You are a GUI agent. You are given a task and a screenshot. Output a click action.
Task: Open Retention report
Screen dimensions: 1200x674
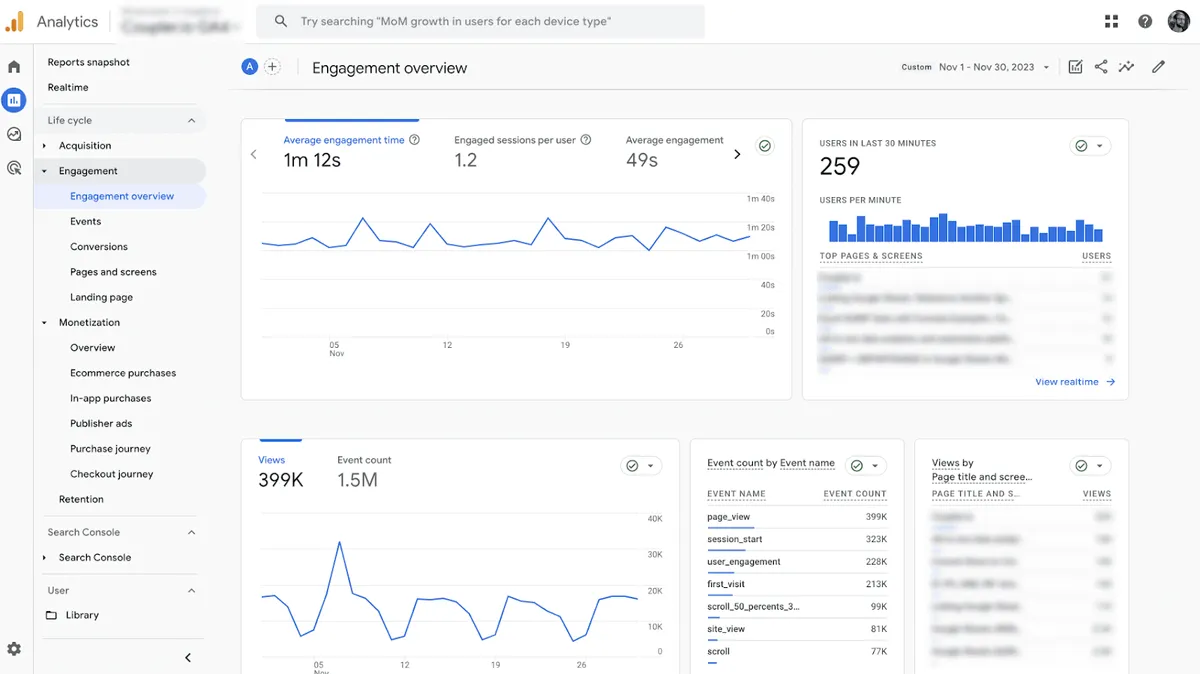click(81, 499)
